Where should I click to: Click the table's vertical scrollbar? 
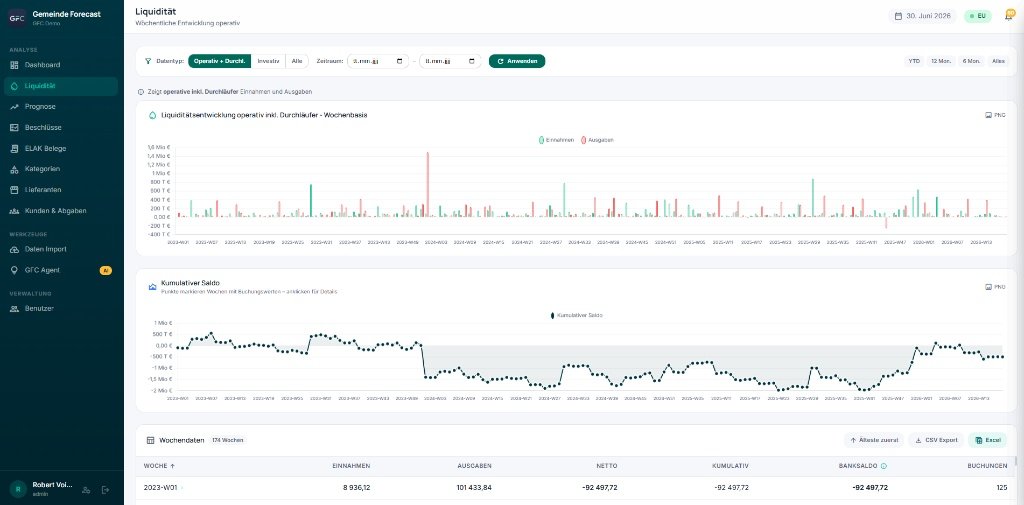1016,461
